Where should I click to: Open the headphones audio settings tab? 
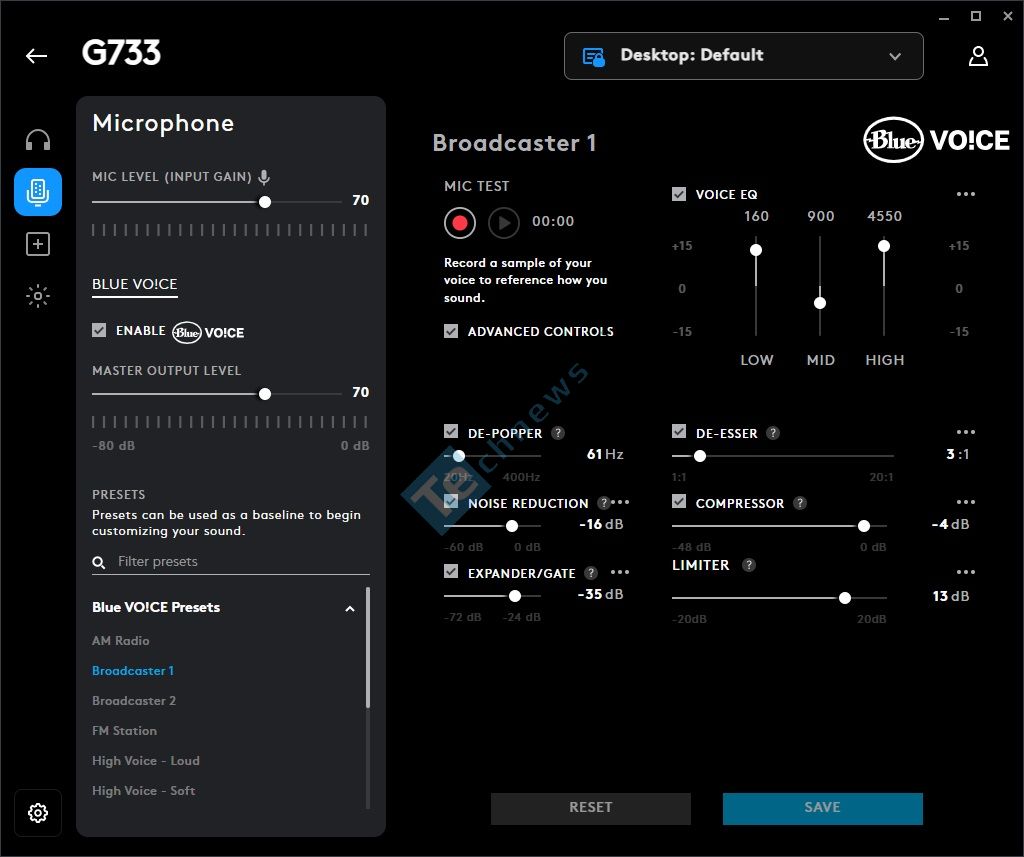pyautogui.click(x=38, y=140)
